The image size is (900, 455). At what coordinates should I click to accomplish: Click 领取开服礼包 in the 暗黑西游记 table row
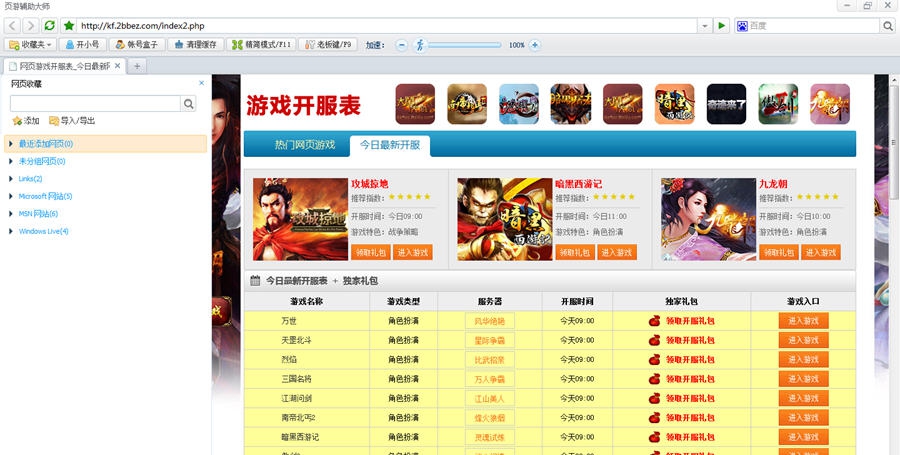[x=690, y=437]
